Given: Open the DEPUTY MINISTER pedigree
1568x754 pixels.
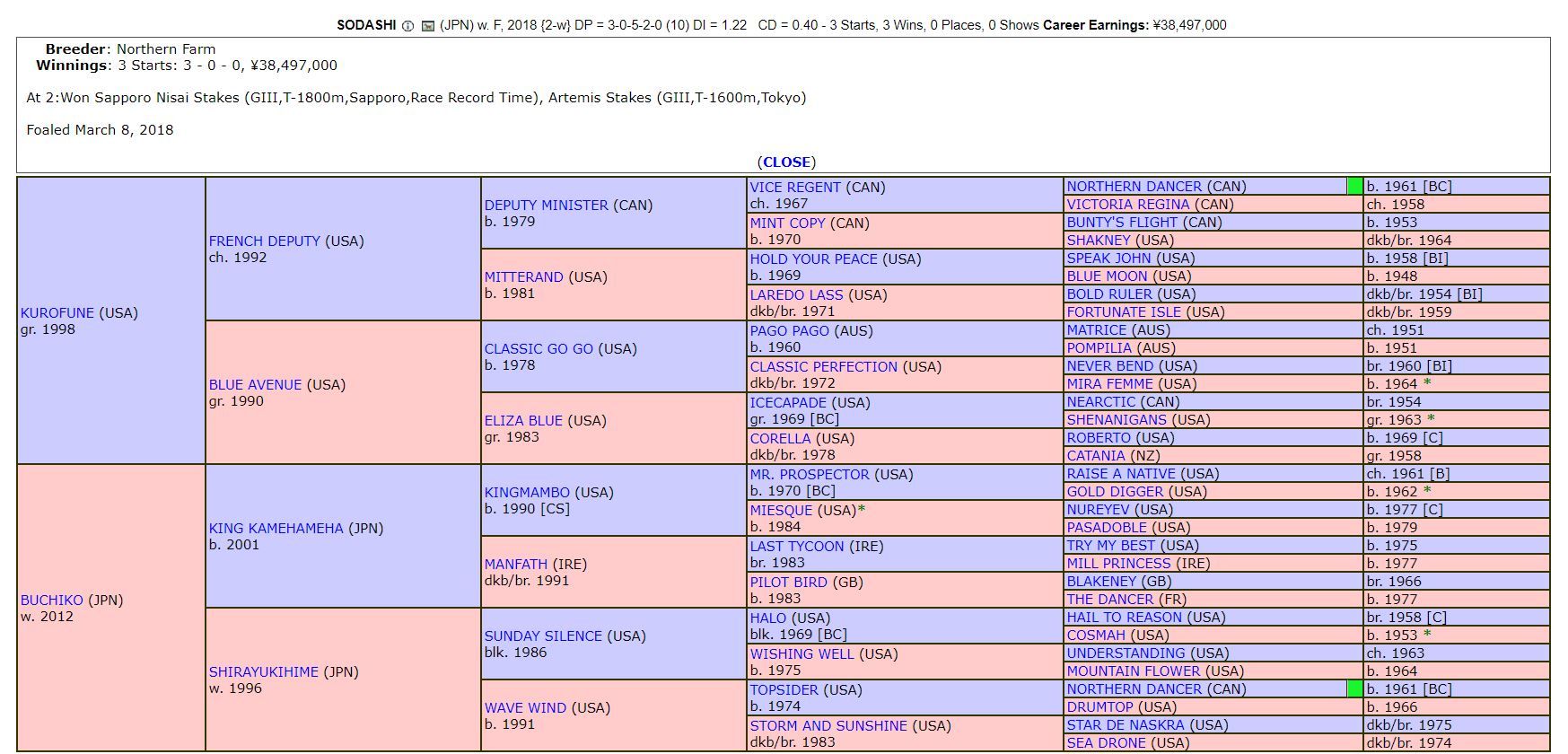Looking at the screenshot, I should click(x=547, y=206).
